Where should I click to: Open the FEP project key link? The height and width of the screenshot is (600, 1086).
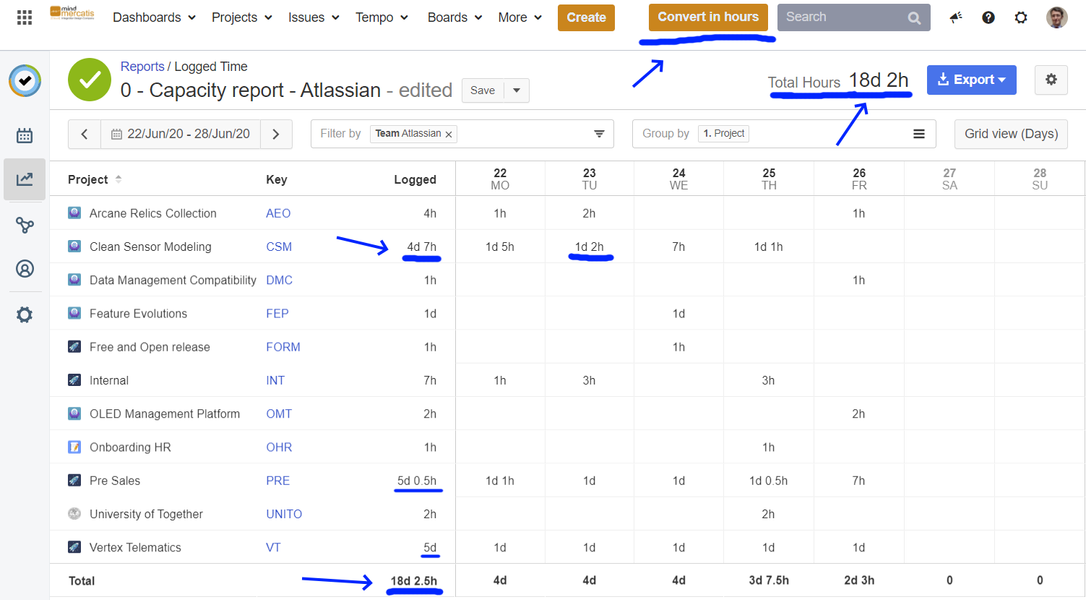[x=277, y=313]
